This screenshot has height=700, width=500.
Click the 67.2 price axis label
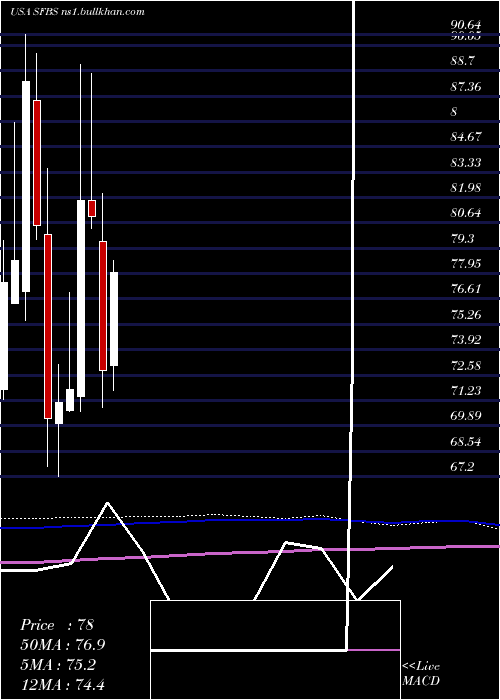coord(462,467)
